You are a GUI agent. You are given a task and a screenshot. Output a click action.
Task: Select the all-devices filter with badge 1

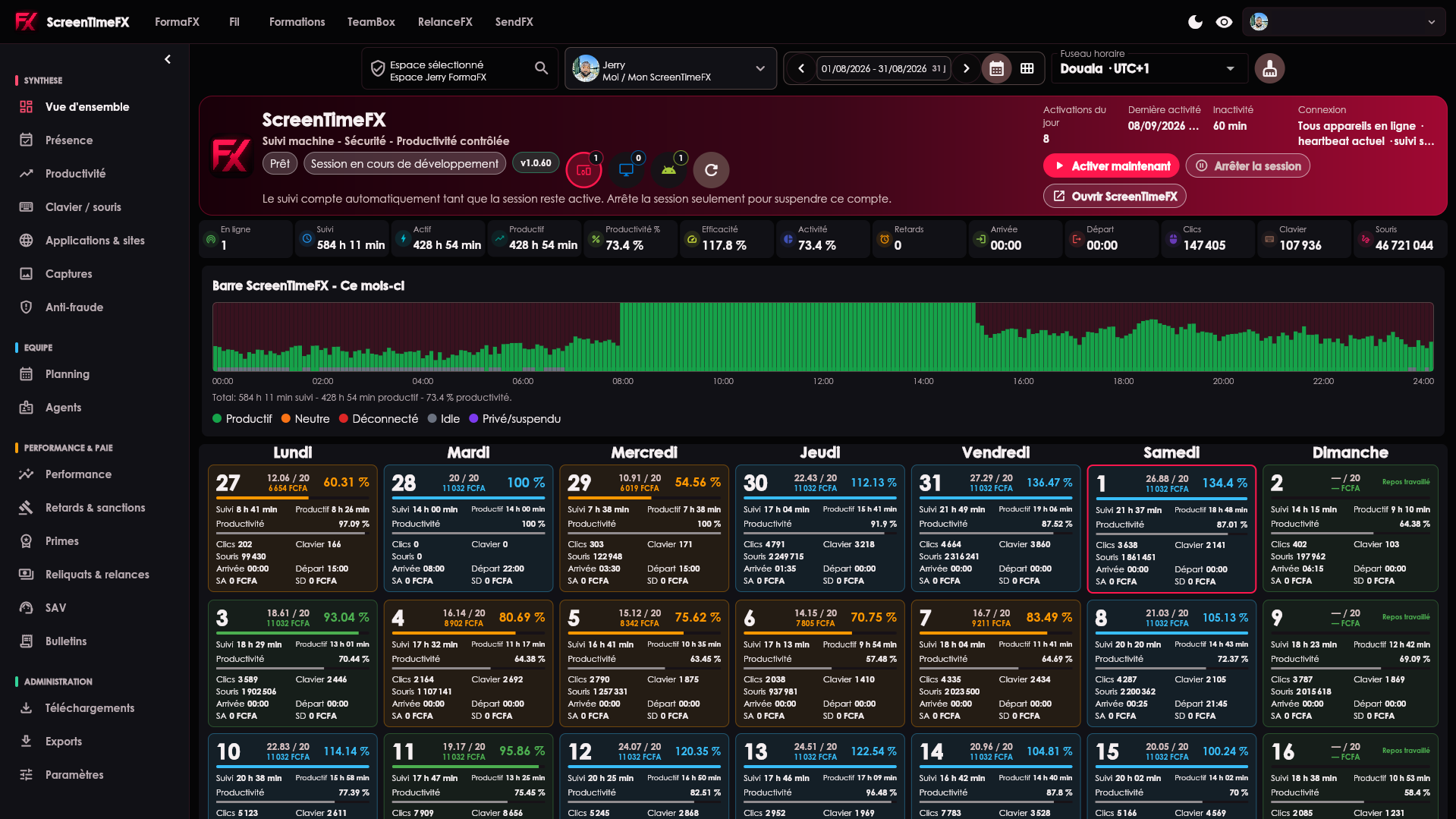coord(584,170)
